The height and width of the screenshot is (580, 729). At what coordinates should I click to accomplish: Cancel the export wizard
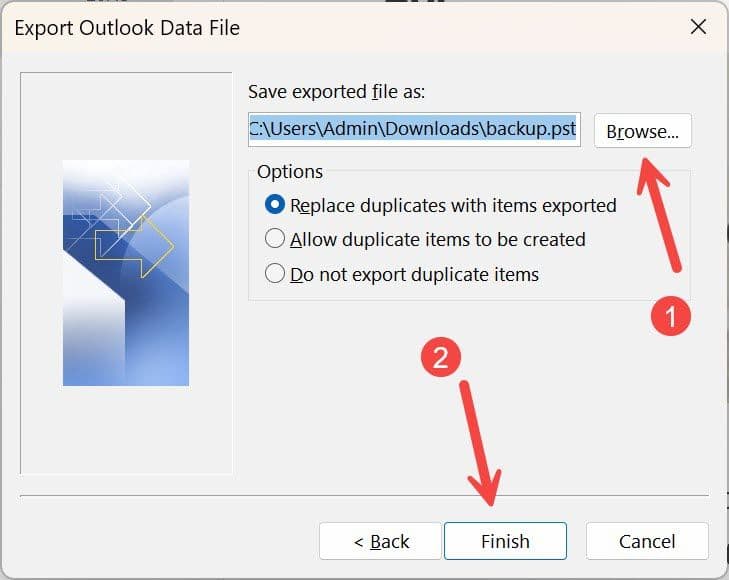click(647, 541)
